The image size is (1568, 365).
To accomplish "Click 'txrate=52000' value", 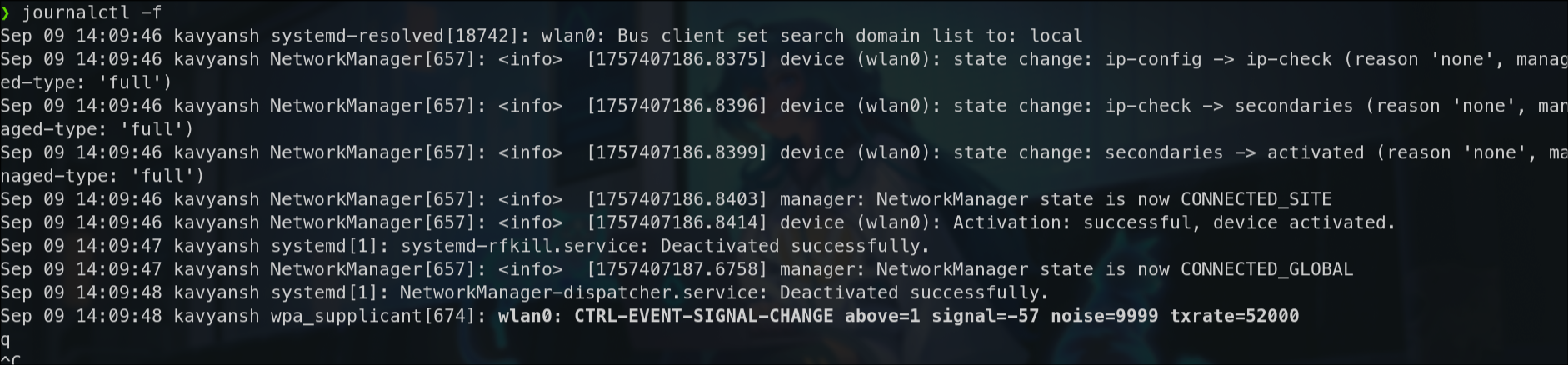I will (x=1234, y=317).
